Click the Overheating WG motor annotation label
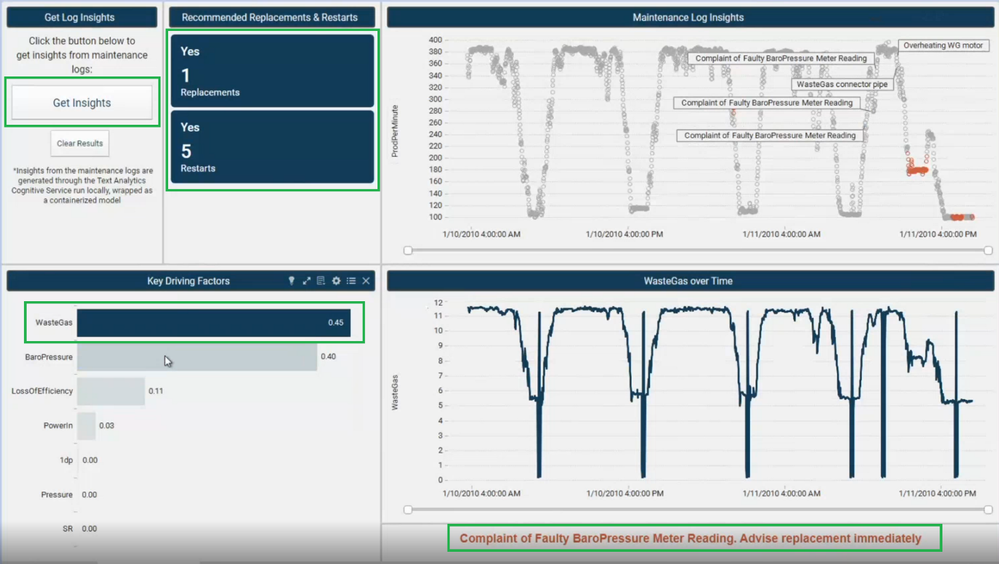The height and width of the screenshot is (564, 999). (x=943, y=45)
